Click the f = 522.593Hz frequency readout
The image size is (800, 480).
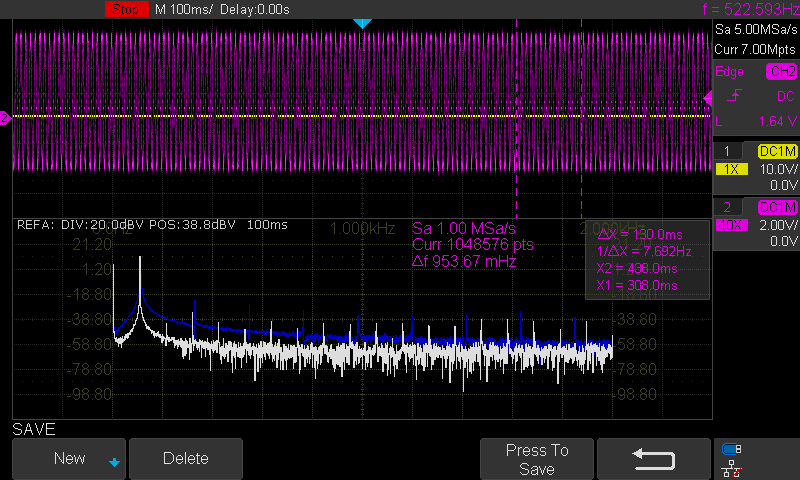tap(751, 9)
